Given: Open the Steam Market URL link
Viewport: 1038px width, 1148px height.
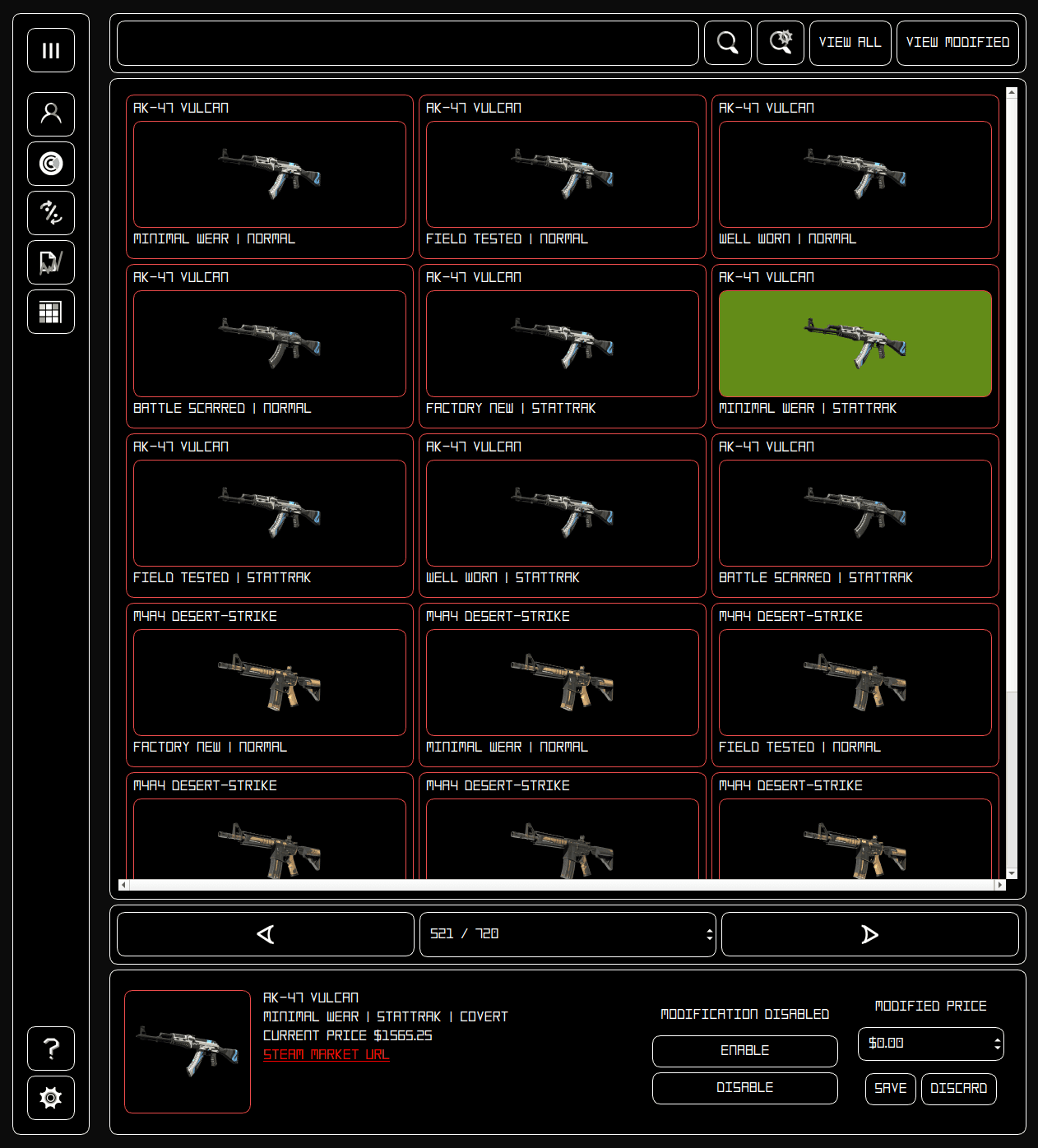Looking at the screenshot, I should coord(326,1055).
